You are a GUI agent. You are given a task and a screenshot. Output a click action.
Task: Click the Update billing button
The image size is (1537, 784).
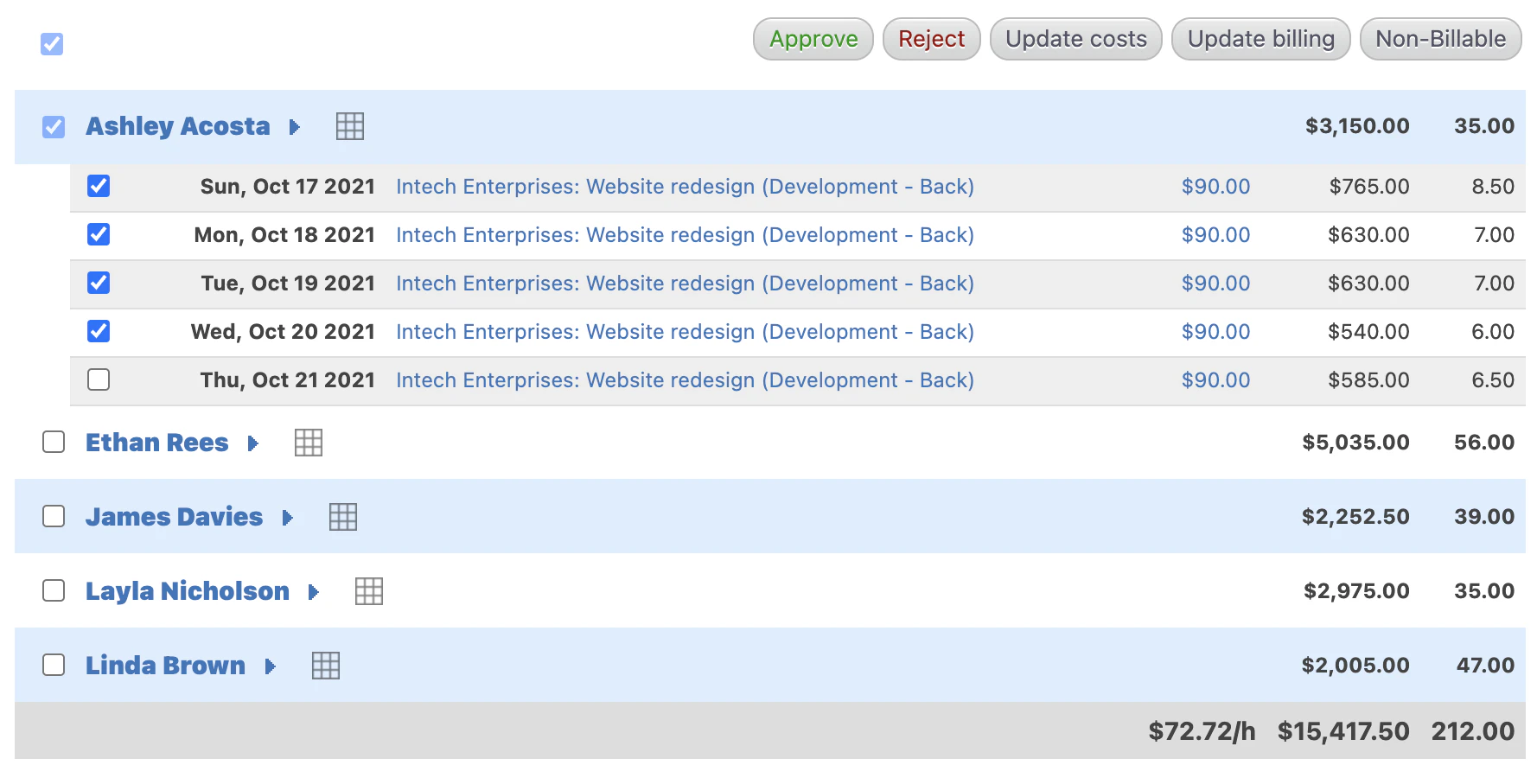coord(1260,39)
